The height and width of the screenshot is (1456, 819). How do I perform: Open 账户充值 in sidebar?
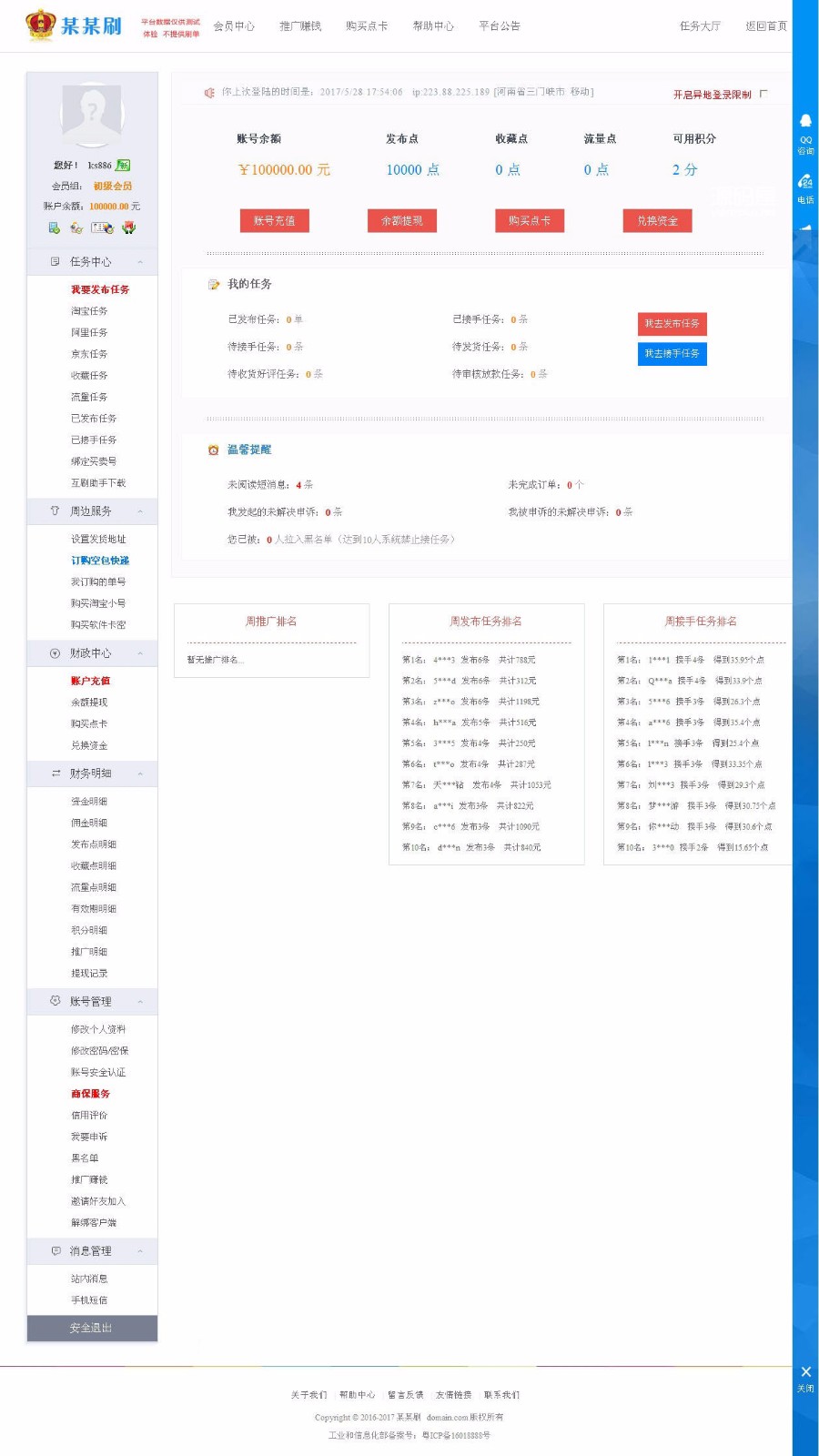click(x=90, y=681)
